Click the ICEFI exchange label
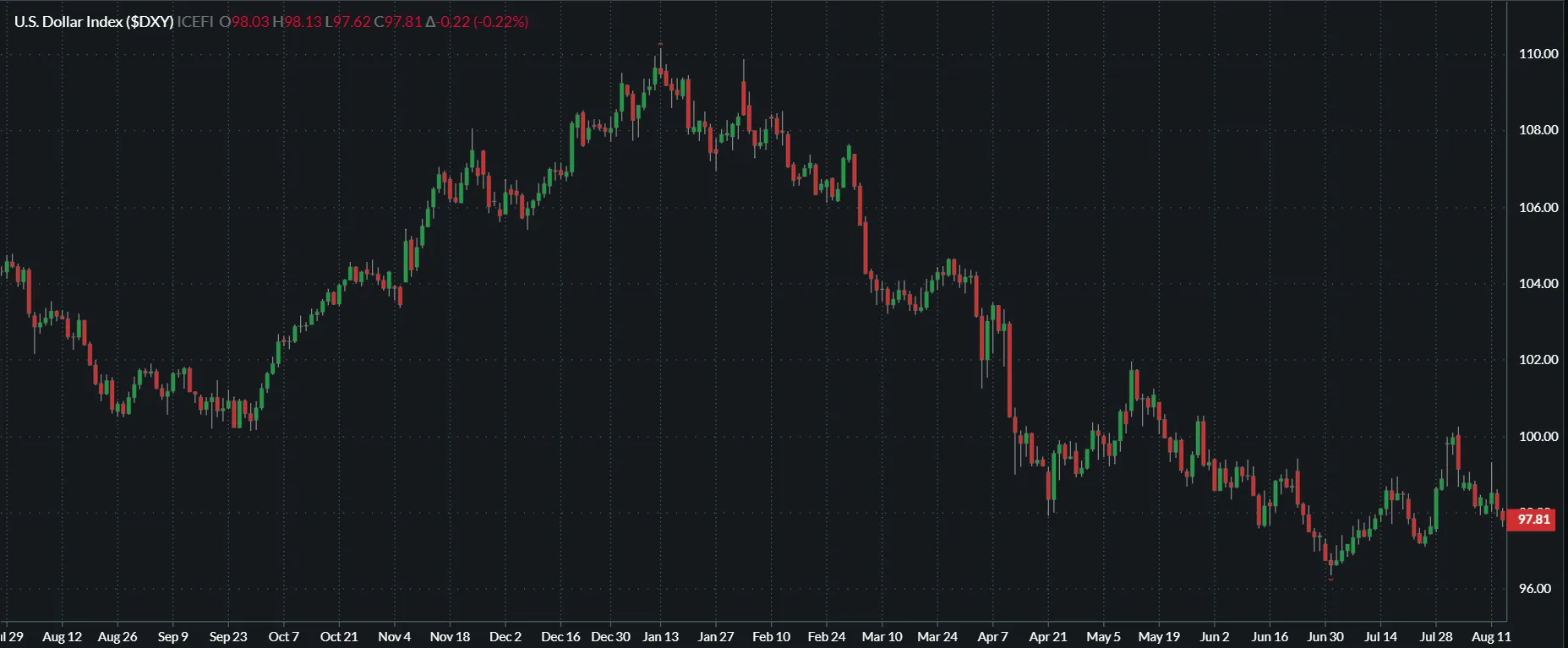The image size is (1568, 648). coord(195,22)
